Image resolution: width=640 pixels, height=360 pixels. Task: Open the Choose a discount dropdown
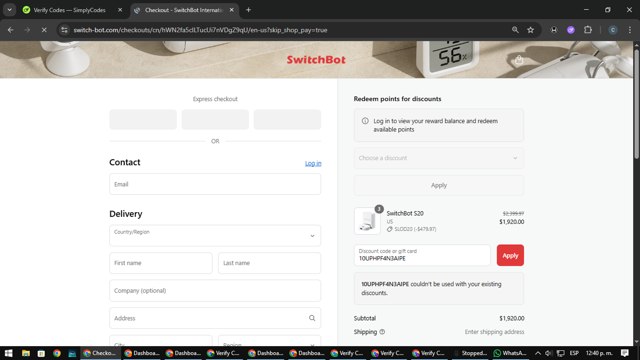439,158
